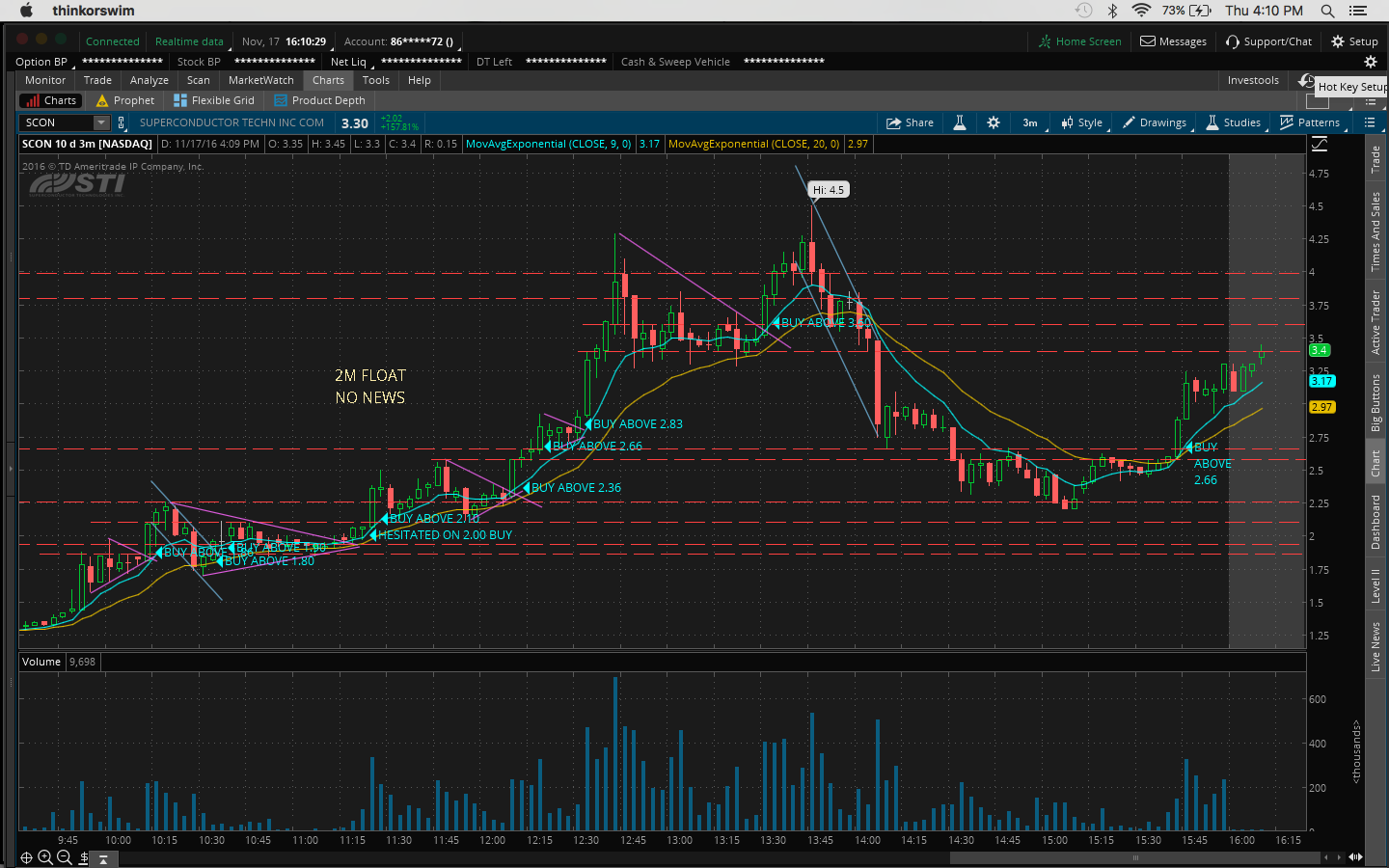
Task: Zoom out using the magnifier minus icon
Action: 65,857
